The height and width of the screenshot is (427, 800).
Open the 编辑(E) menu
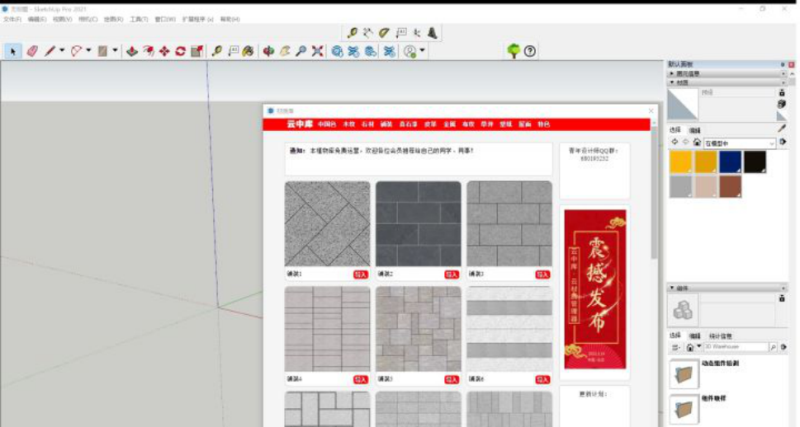pyautogui.click(x=37, y=19)
